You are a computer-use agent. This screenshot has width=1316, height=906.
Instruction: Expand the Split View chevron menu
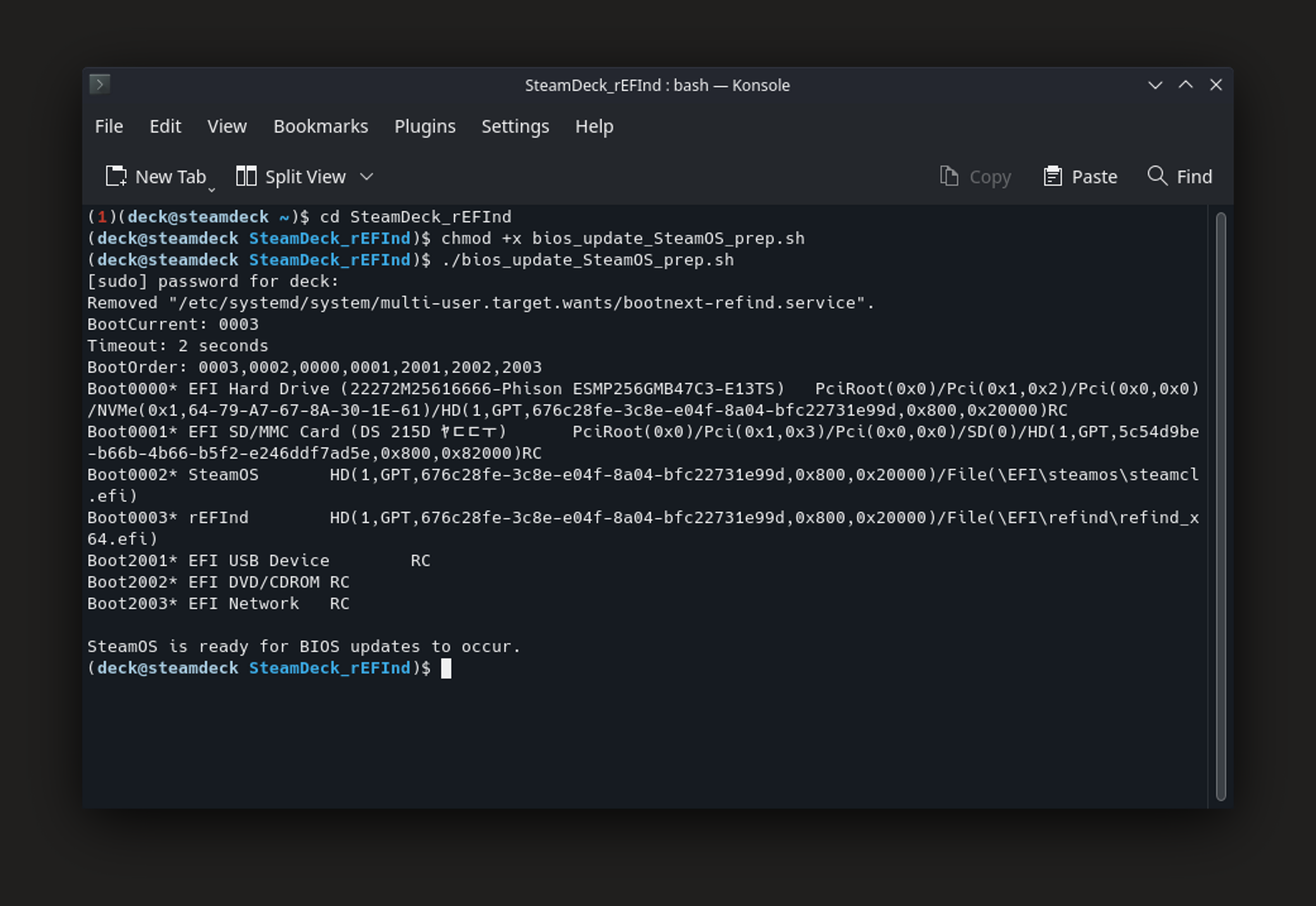tap(367, 177)
